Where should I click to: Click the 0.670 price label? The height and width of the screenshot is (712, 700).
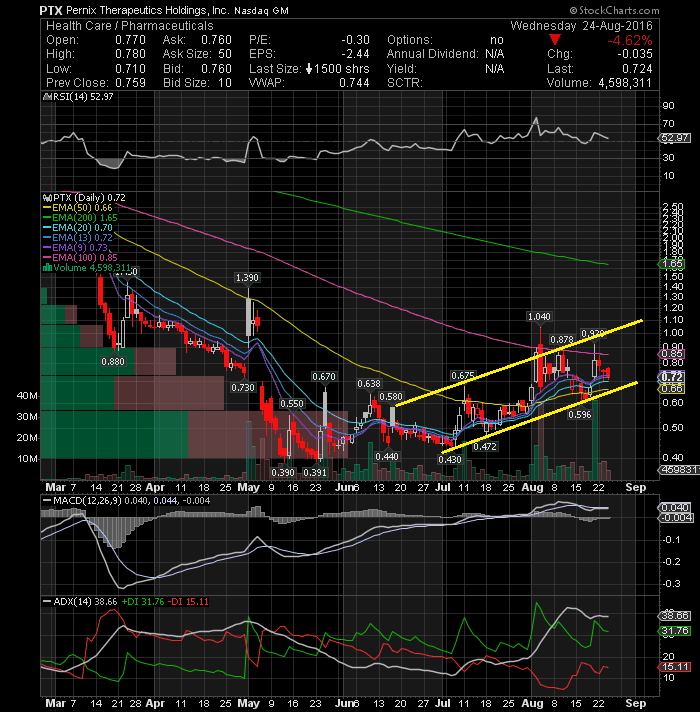coord(324,376)
